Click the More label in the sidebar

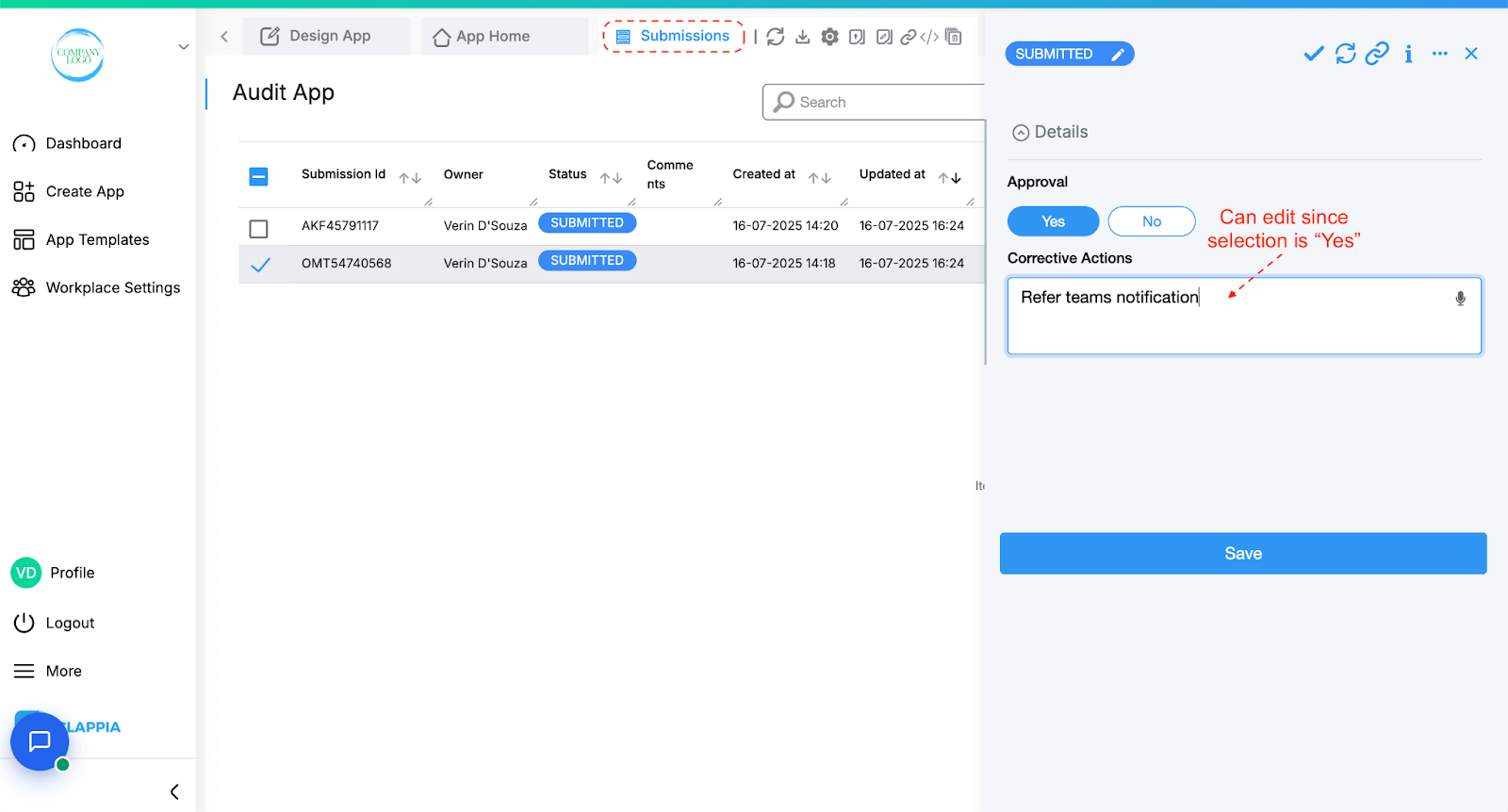(64, 671)
